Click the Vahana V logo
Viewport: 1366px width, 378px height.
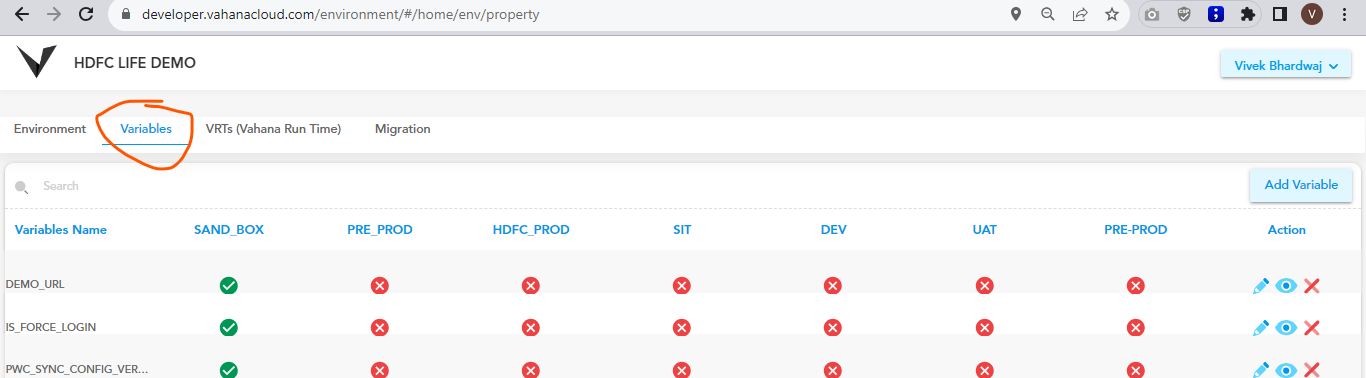coord(36,62)
